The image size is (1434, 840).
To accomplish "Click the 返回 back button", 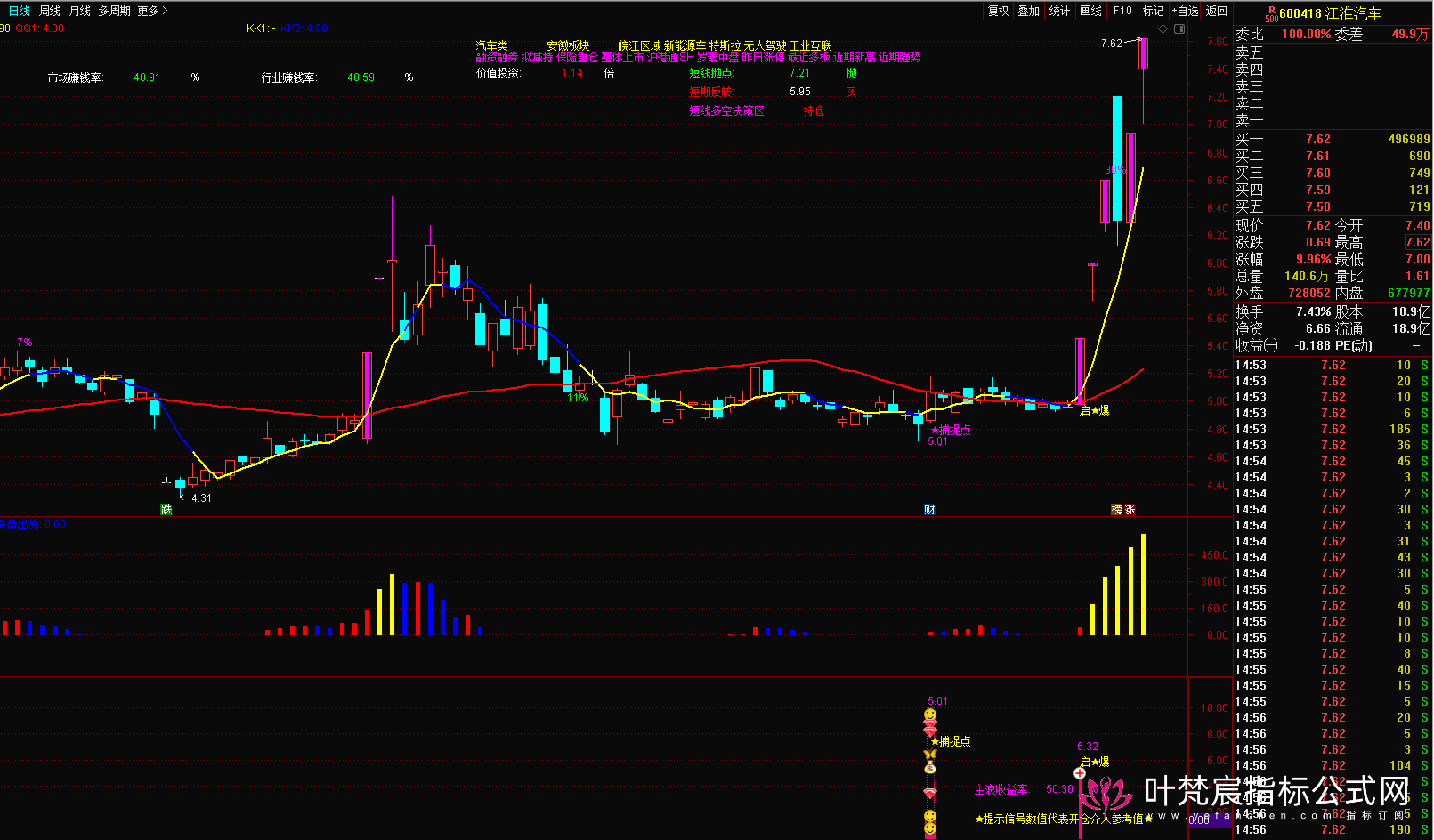I will pyautogui.click(x=1217, y=11).
